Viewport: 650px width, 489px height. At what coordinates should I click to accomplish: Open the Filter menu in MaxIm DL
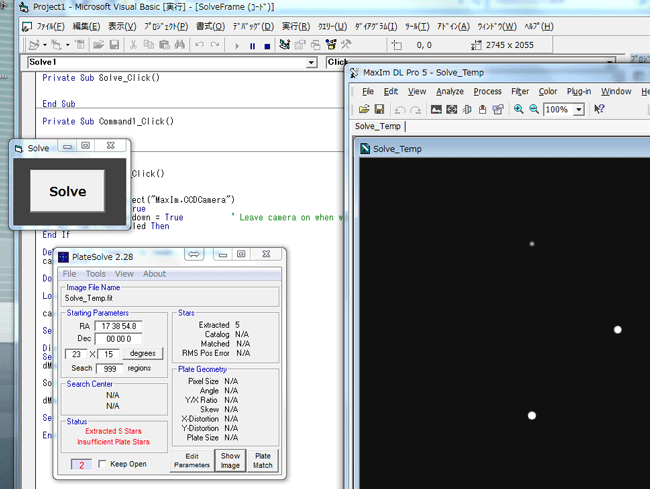(x=520, y=92)
